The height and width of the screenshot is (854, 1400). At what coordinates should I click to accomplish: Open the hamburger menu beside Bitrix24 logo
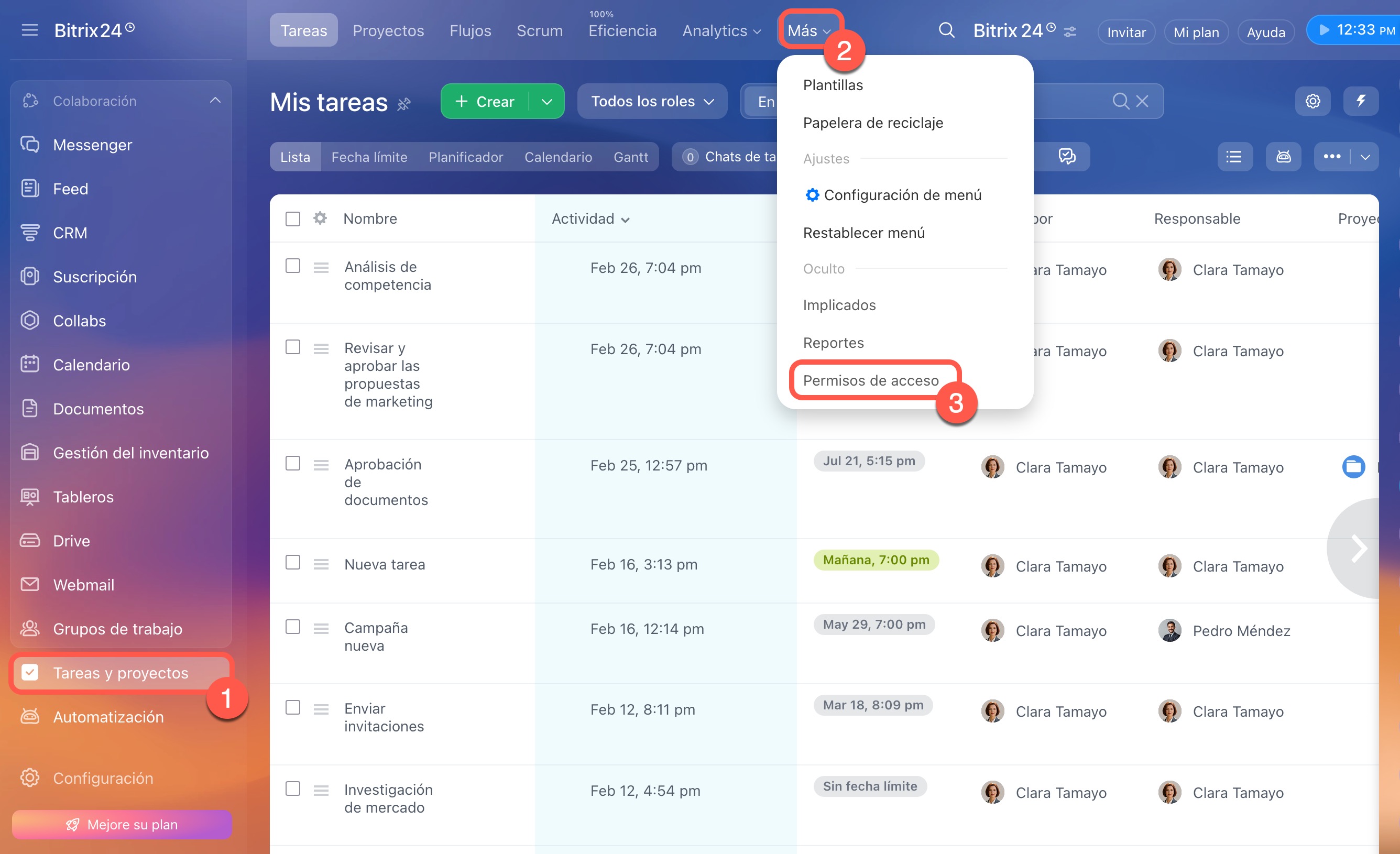point(29,30)
